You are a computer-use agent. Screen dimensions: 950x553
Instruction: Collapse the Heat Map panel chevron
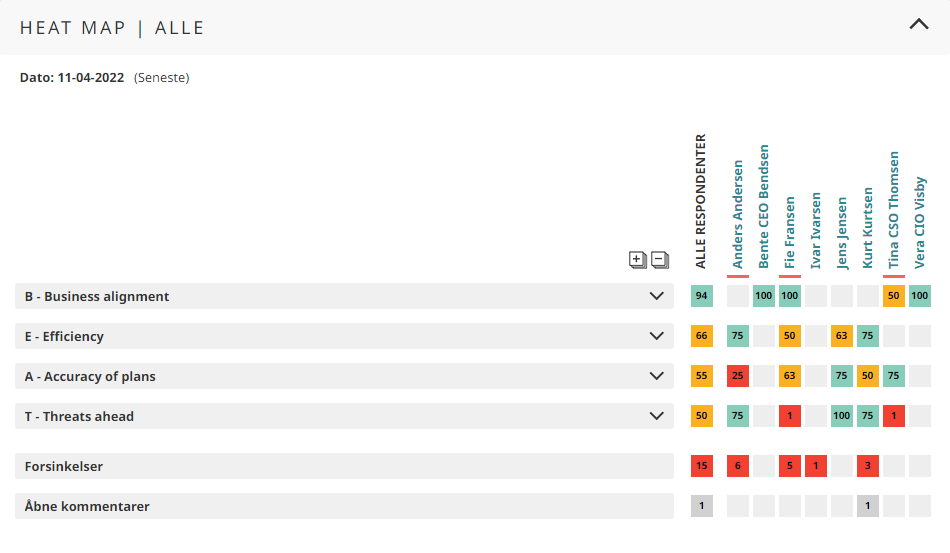(x=918, y=26)
